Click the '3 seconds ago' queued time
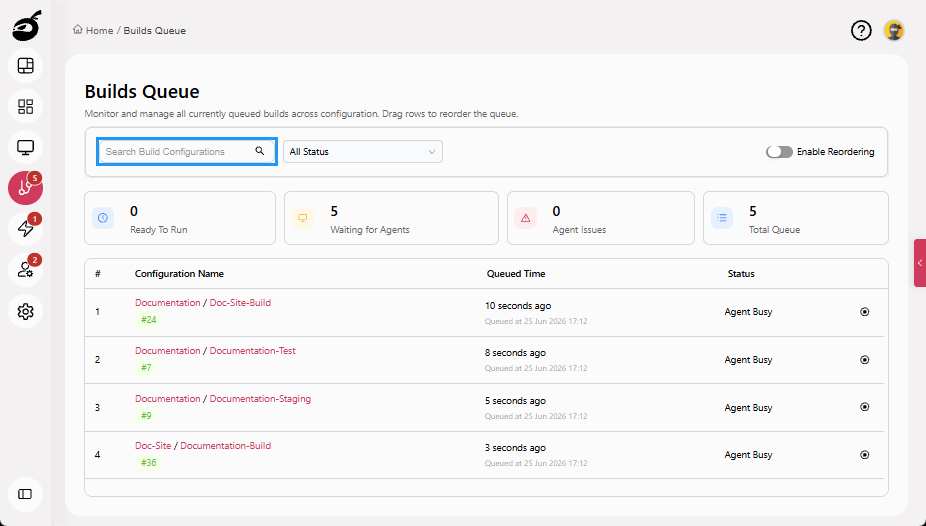This screenshot has width=926, height=526. coord(515,447)
